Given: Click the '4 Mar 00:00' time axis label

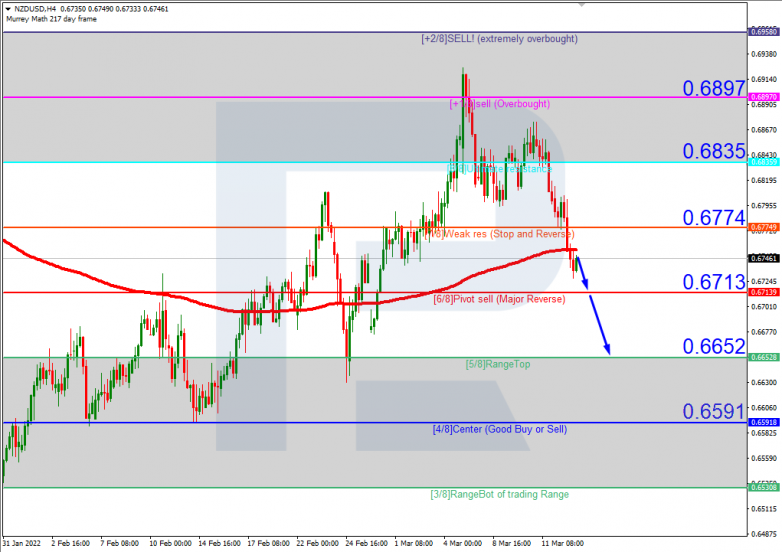Looking at the screenshot, I should (462, 544).
